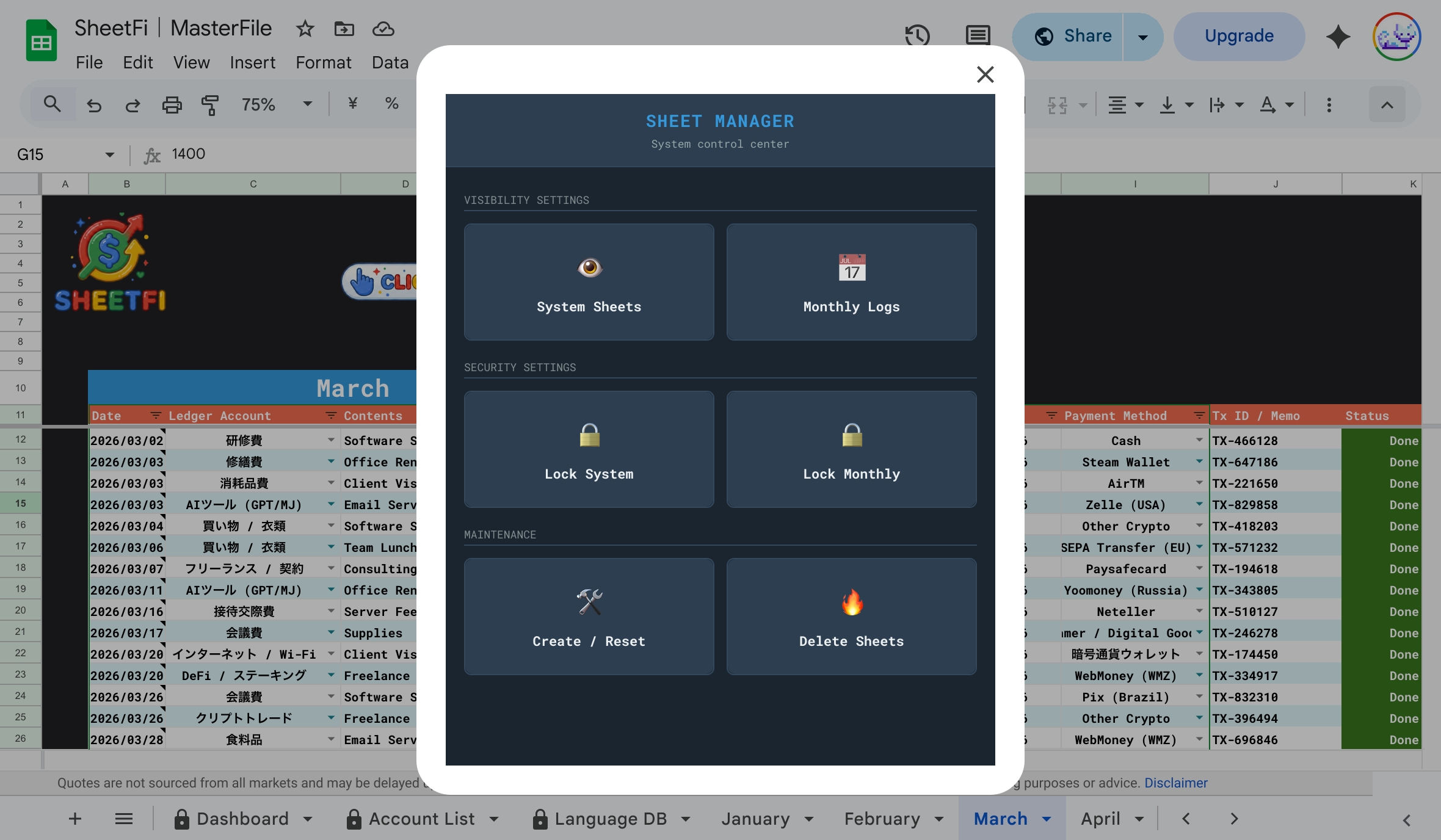The width and height of the screenshot is (1441, 840).
Task: Switch to the February sheet tab
Action: pyautogui.click(x=882, y=819)
